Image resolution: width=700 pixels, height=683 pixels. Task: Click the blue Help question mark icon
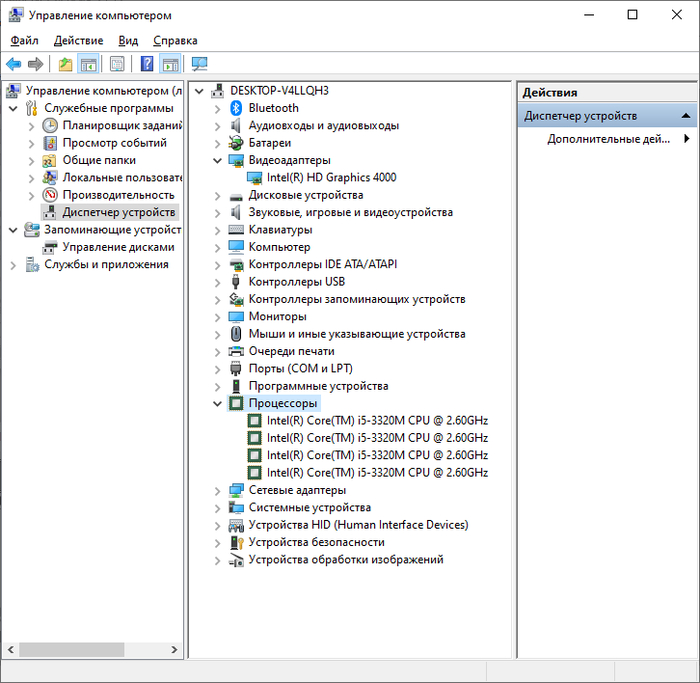[x=147, y=64]
